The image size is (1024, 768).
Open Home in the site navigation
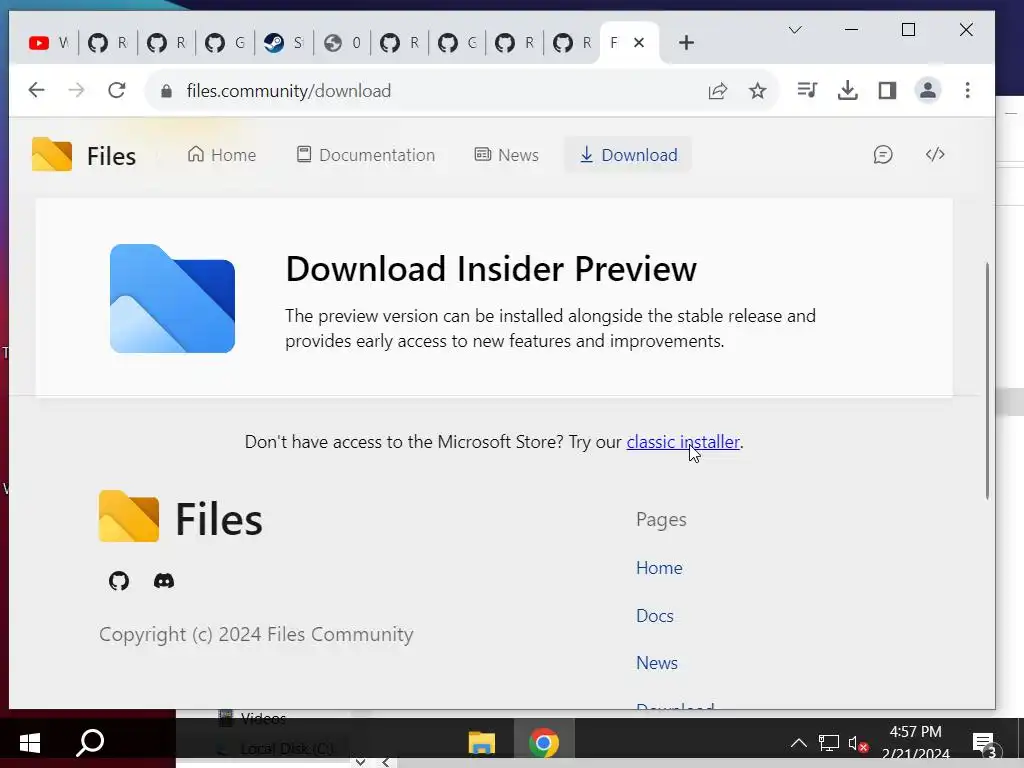[222, 155]
